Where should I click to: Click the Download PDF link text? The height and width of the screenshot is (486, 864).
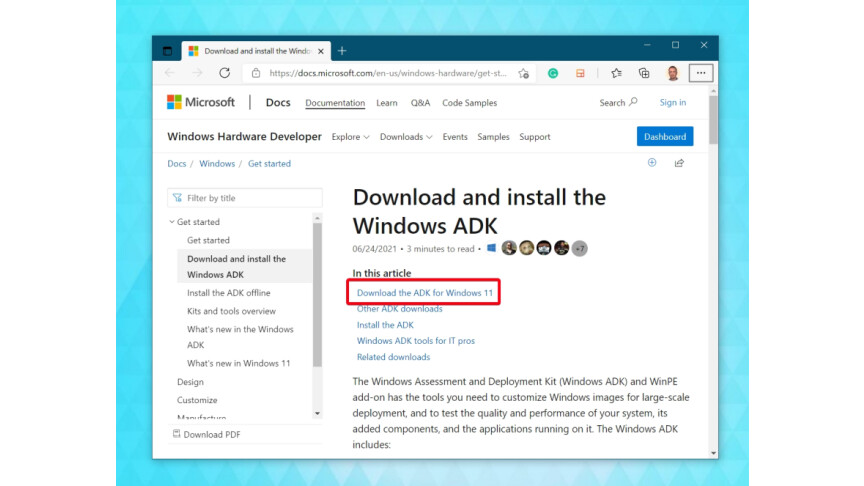212,434
